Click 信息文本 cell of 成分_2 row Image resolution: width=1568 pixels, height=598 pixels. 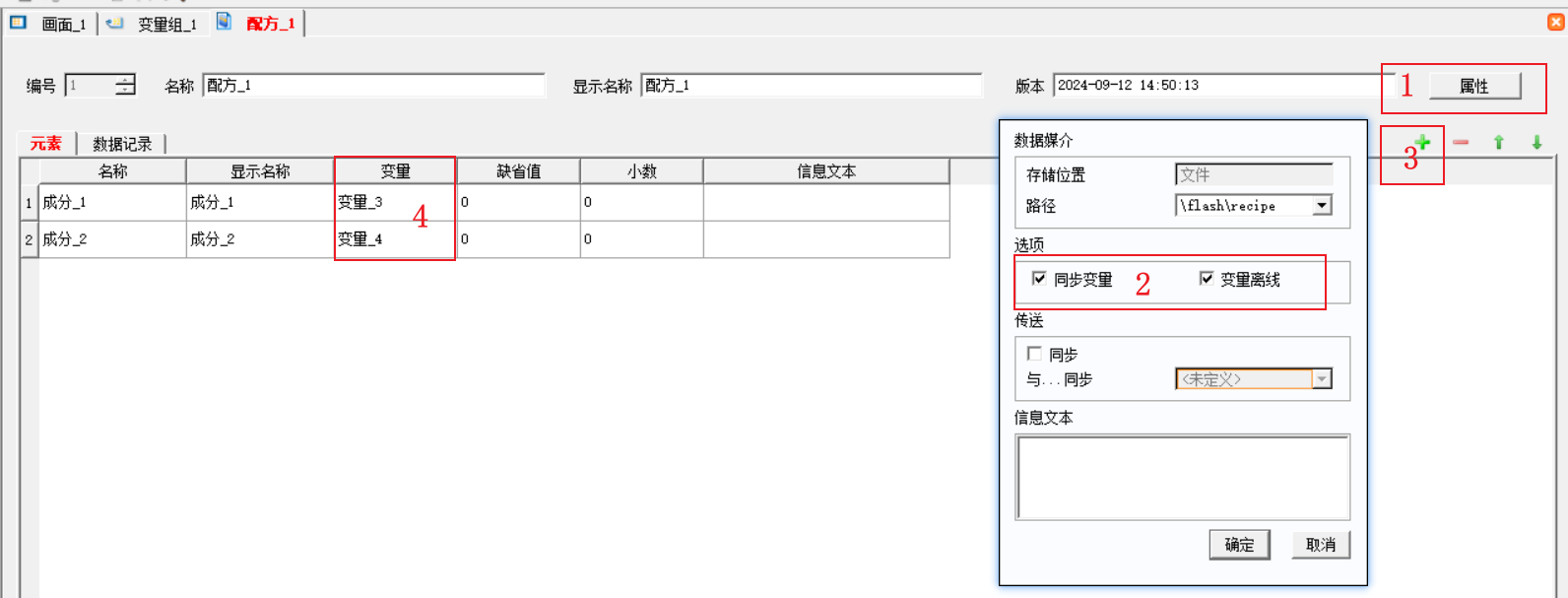click(826, 239)
